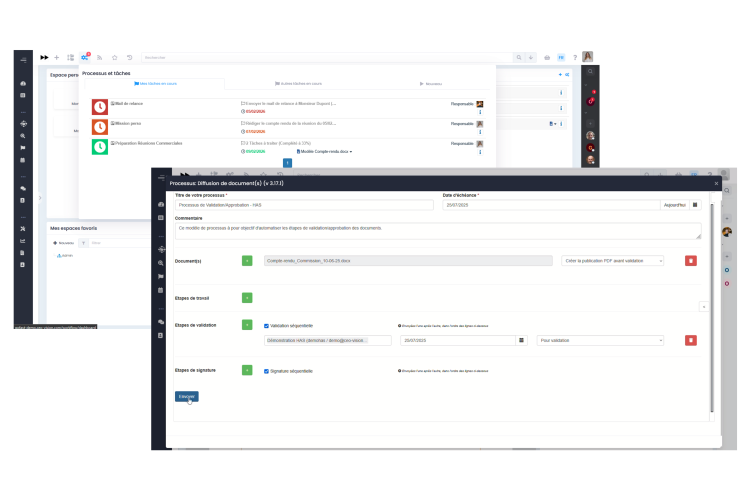This screenshot has height=500, width=750.
Task: Click the Aujourd'hui button
Action: click(x=675, y=205)
